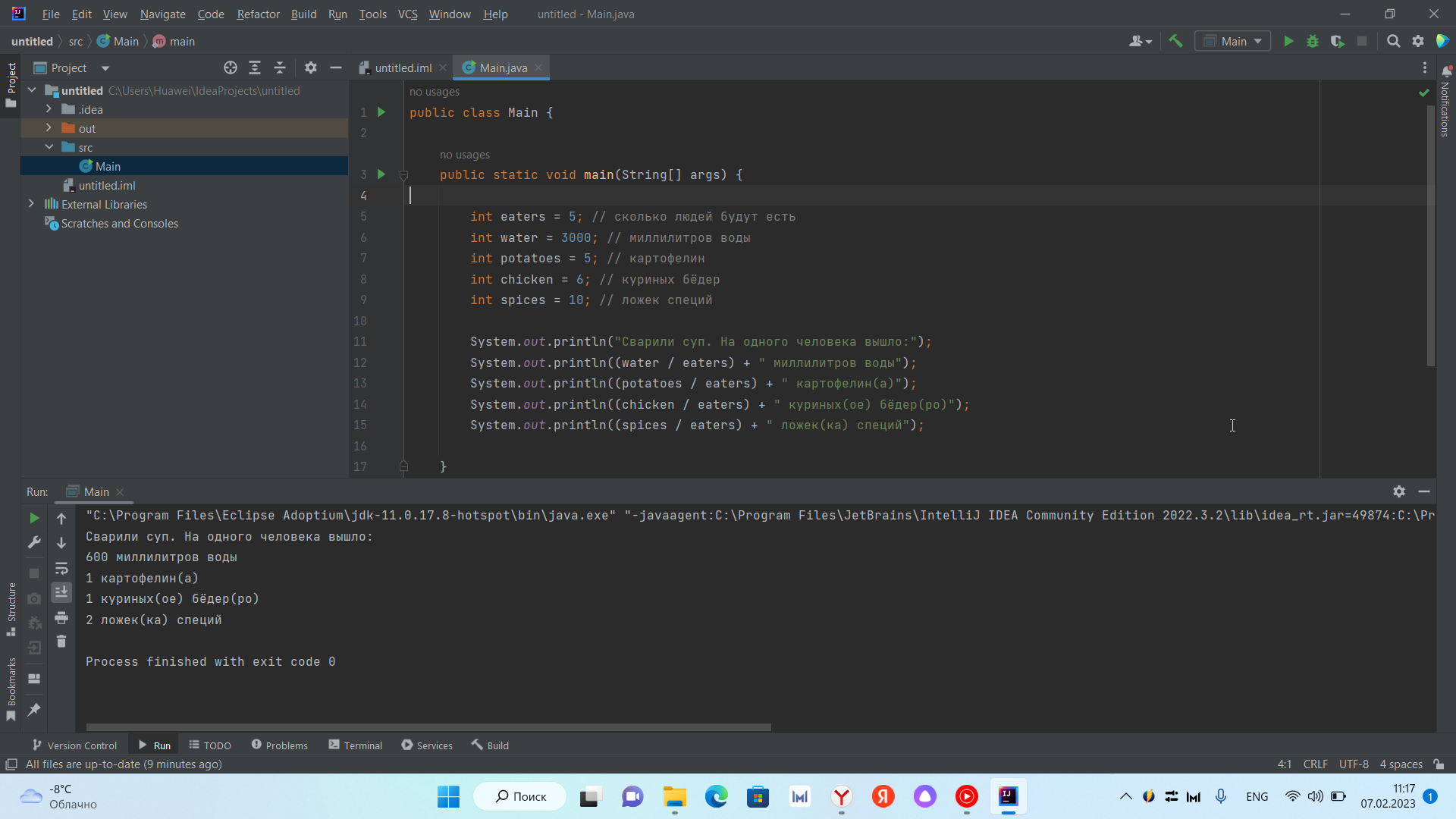Run main method from the line 3 gutter arrow
1456x819 pixels.
tap(381, 174)
